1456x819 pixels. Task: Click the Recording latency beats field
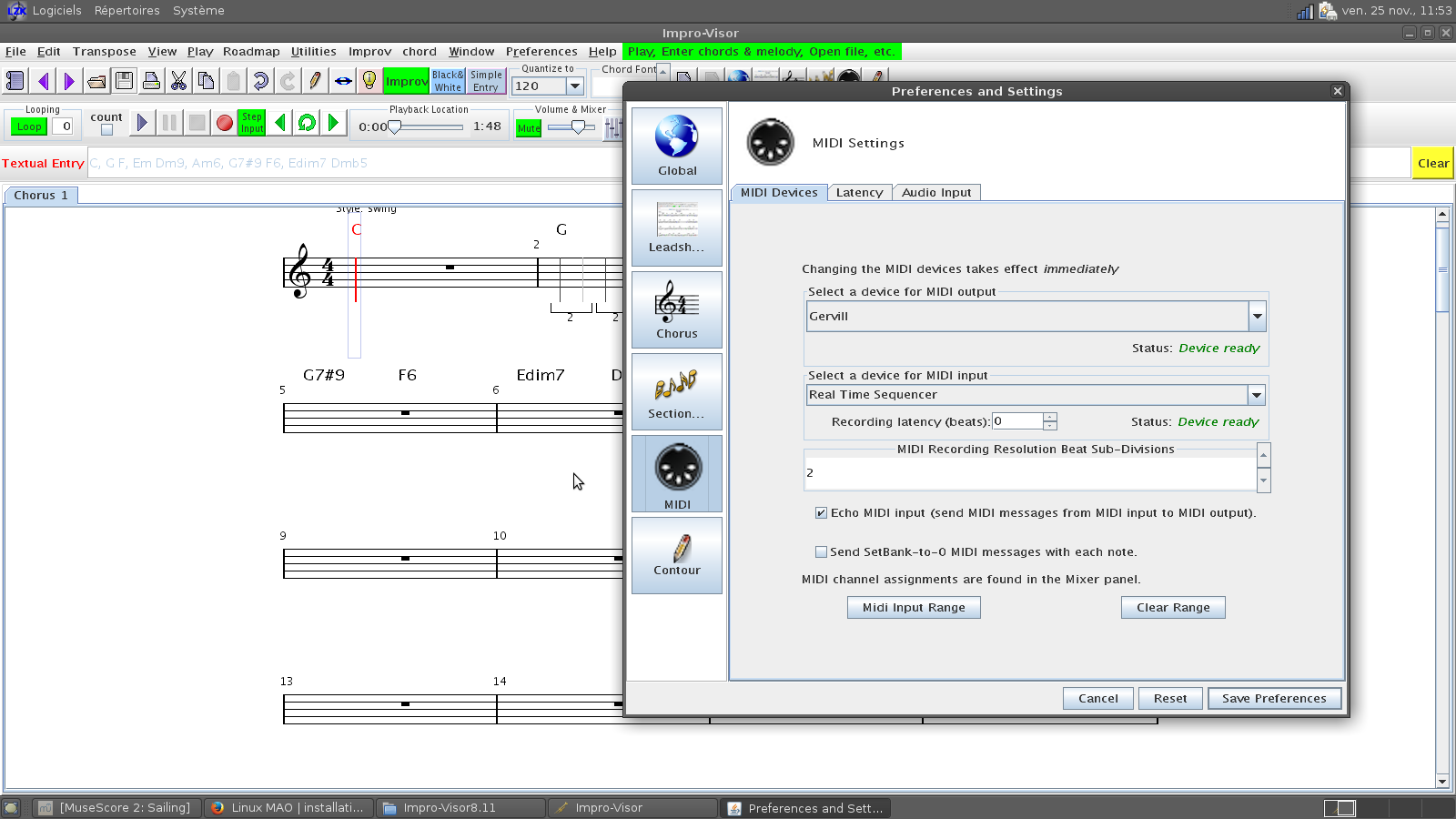click(1017, 421)
